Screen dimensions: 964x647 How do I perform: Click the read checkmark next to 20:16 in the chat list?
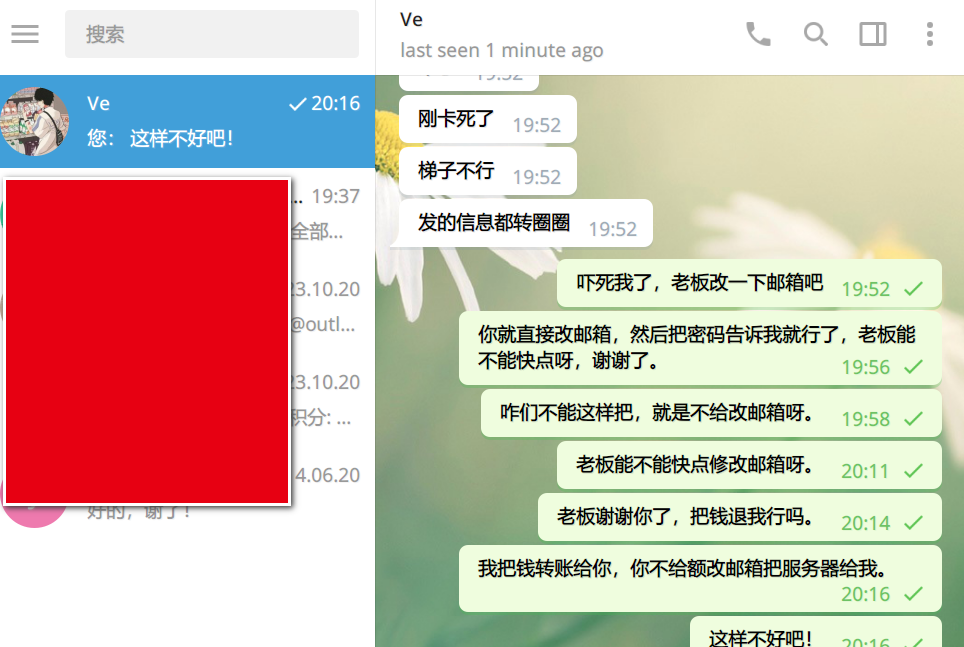click(298, 104)
